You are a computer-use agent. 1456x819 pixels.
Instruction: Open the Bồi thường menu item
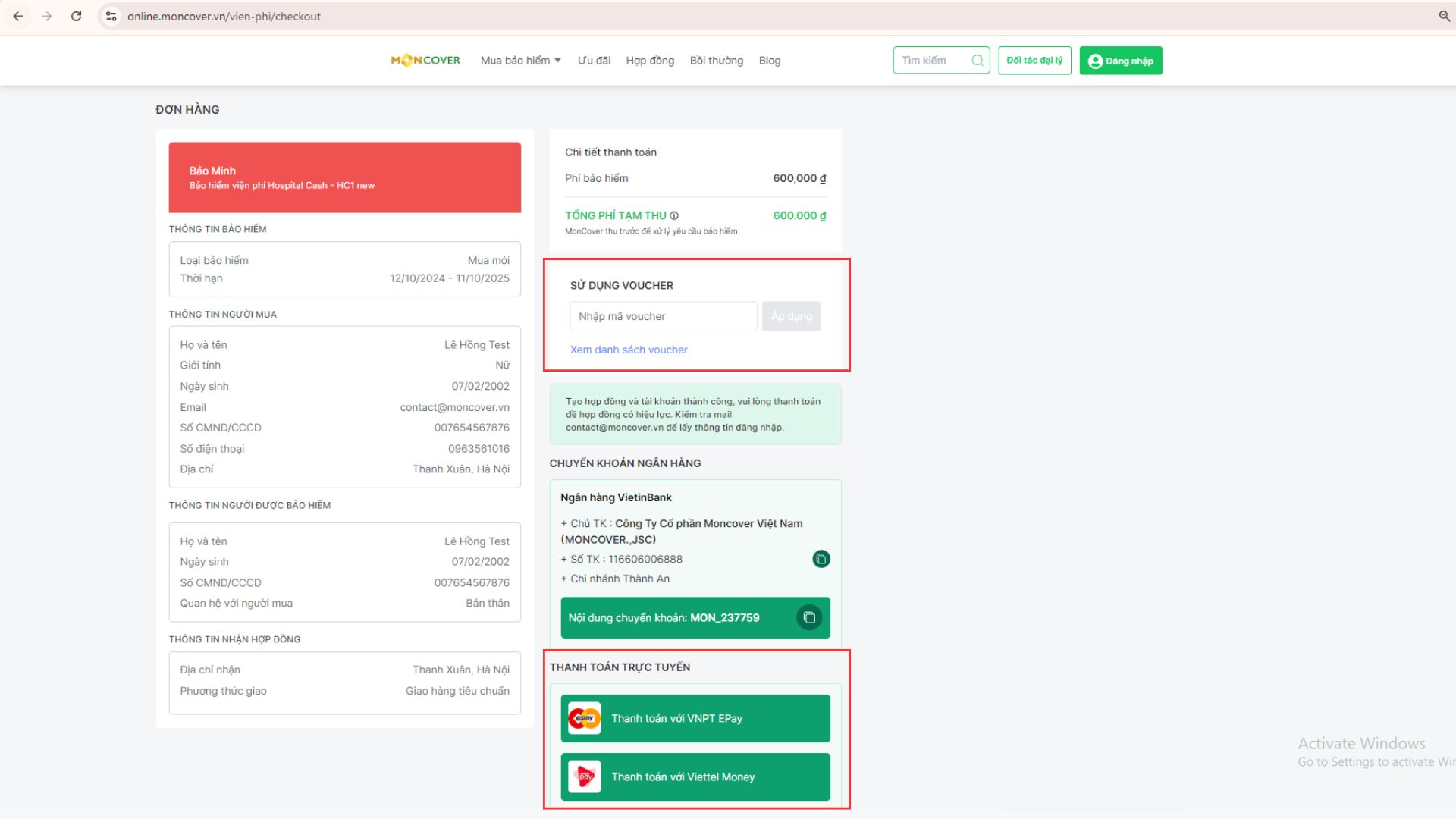pos(717,61)
